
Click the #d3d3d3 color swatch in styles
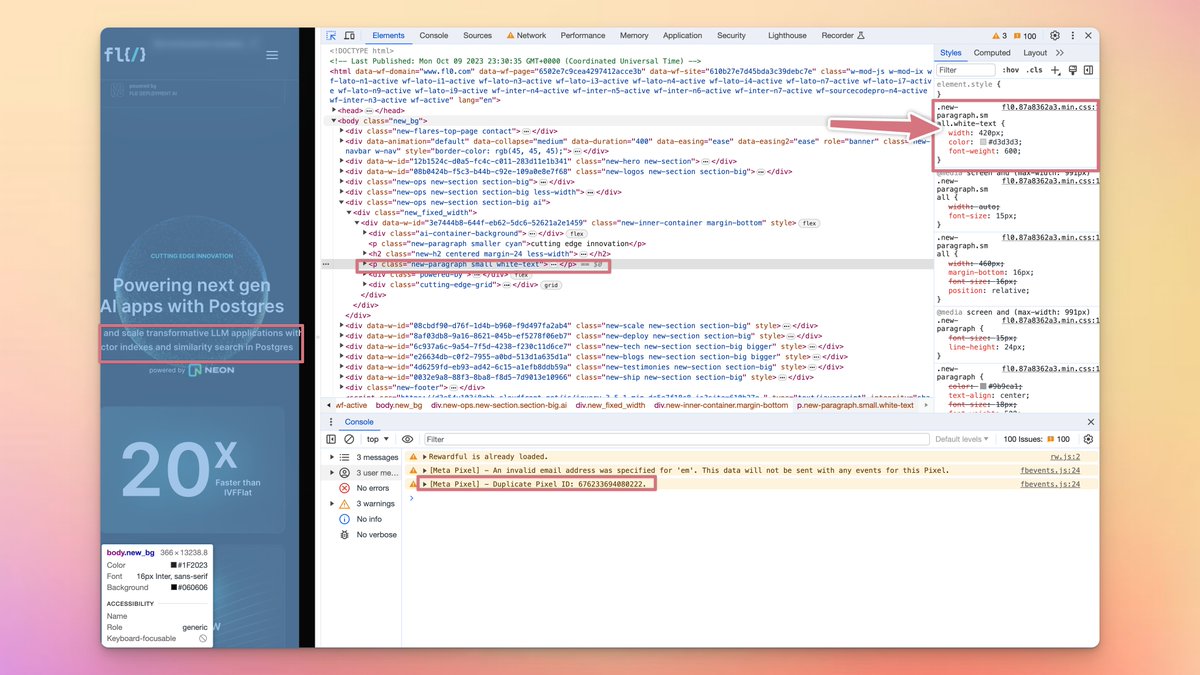click(983, 140)
